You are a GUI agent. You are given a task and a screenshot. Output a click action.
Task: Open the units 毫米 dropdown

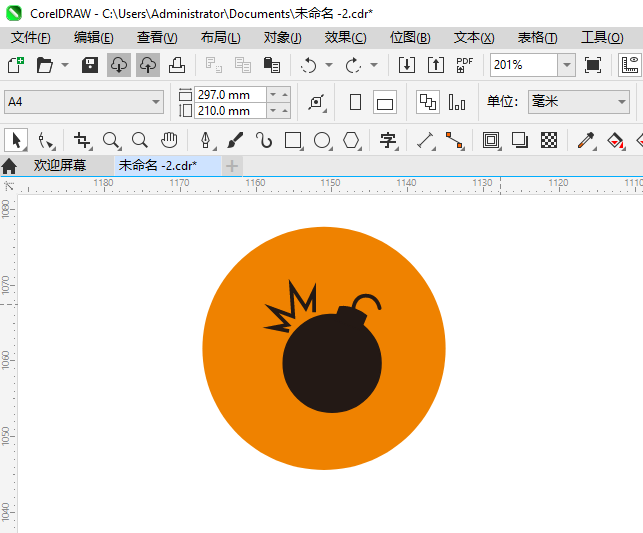[621, 102]
